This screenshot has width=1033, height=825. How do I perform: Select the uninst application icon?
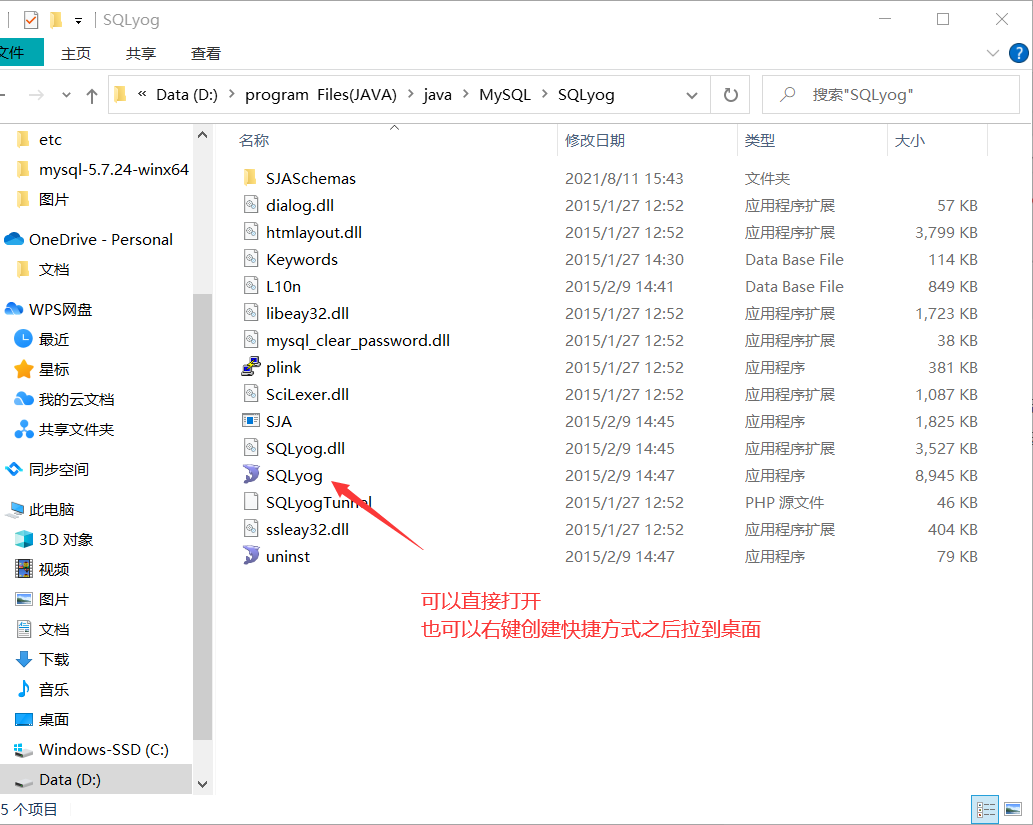(x=251, y=555)
